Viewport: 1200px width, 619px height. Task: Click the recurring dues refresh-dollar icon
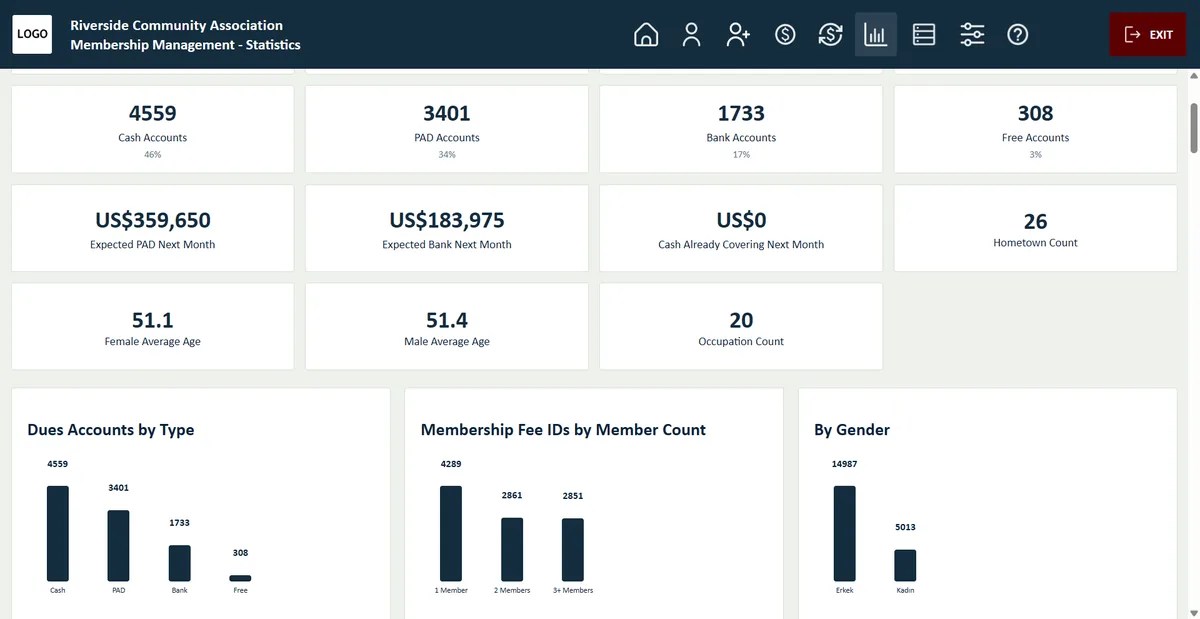click(830, 35)
